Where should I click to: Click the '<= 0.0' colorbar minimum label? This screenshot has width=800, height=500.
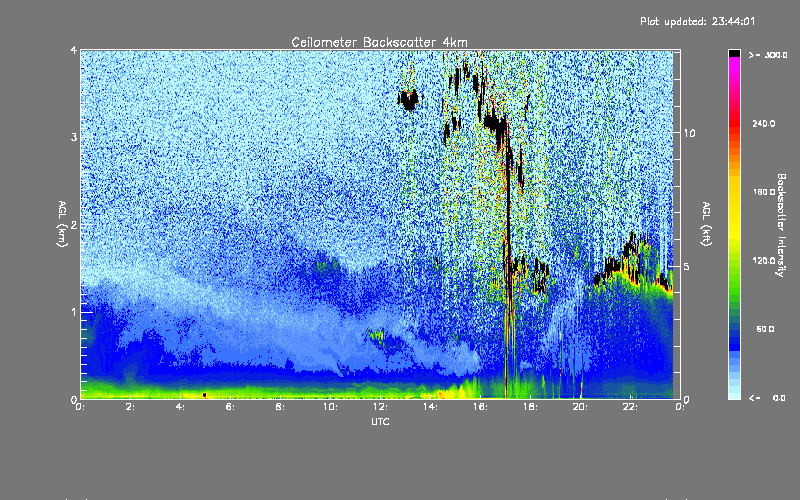pyautogui.click(x=767, y=398)
